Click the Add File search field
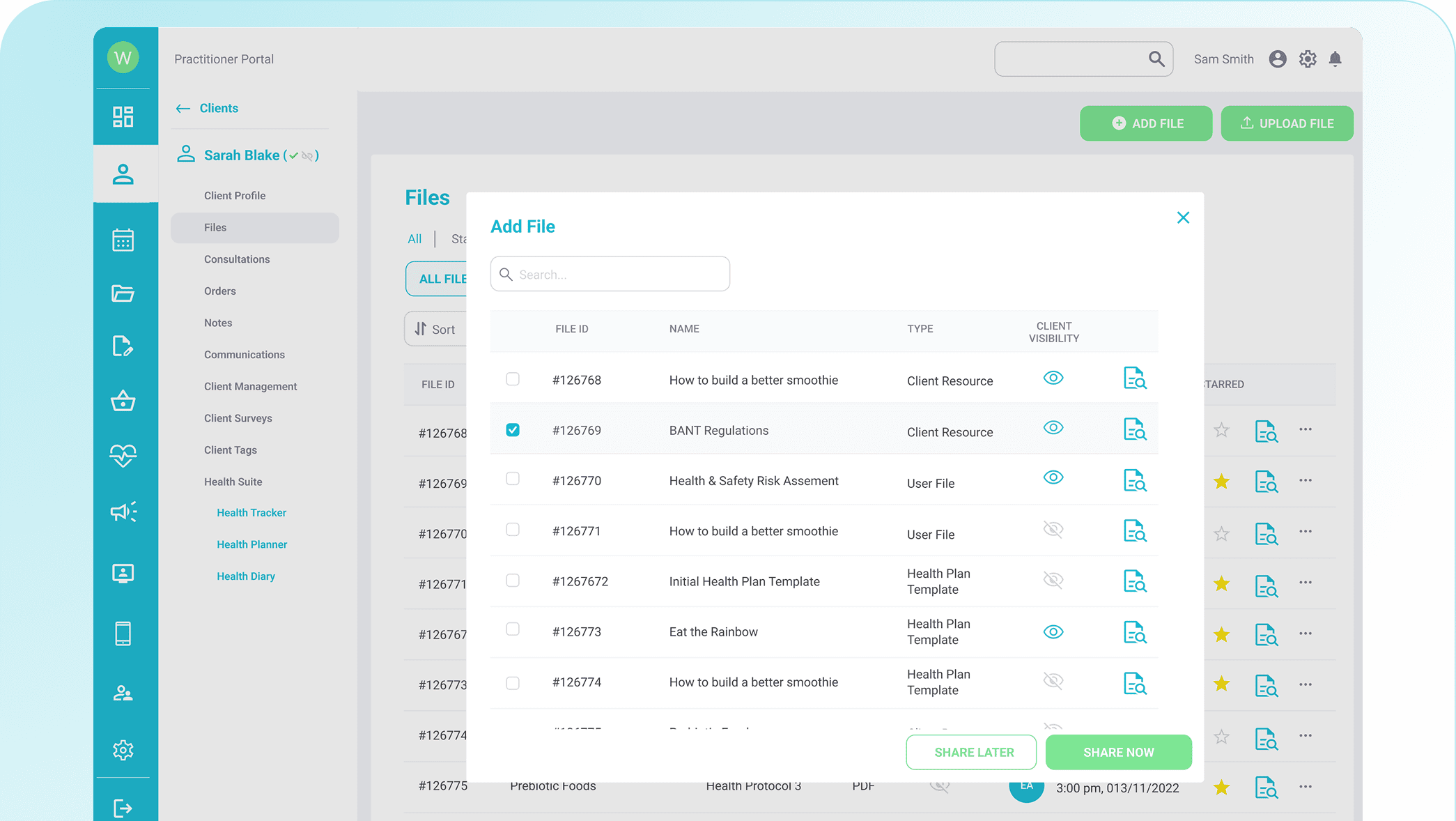 click(x=611, y=275)
